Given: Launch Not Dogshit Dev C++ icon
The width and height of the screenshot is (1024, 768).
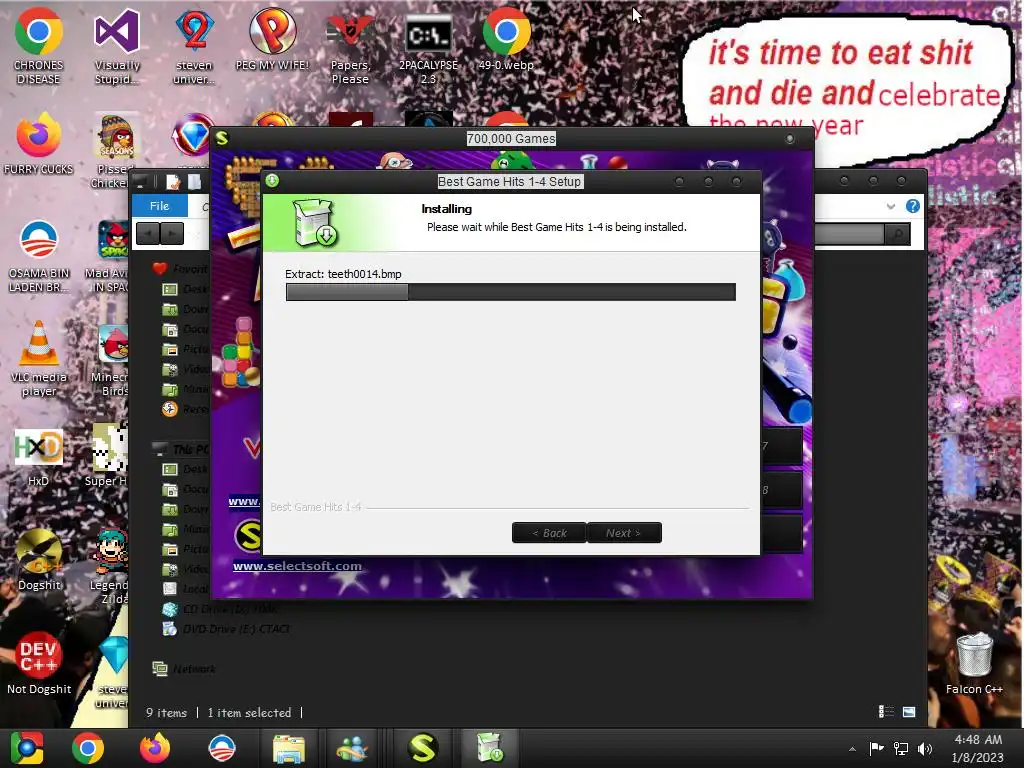Looking at the screenshot, I should click(39, 662).
